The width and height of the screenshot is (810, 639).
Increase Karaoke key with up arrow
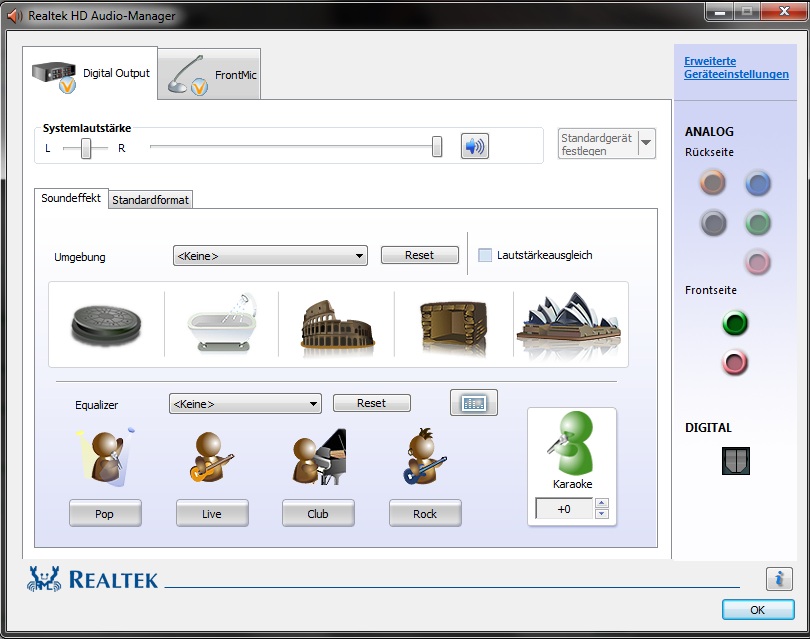[x=601, y=503]
